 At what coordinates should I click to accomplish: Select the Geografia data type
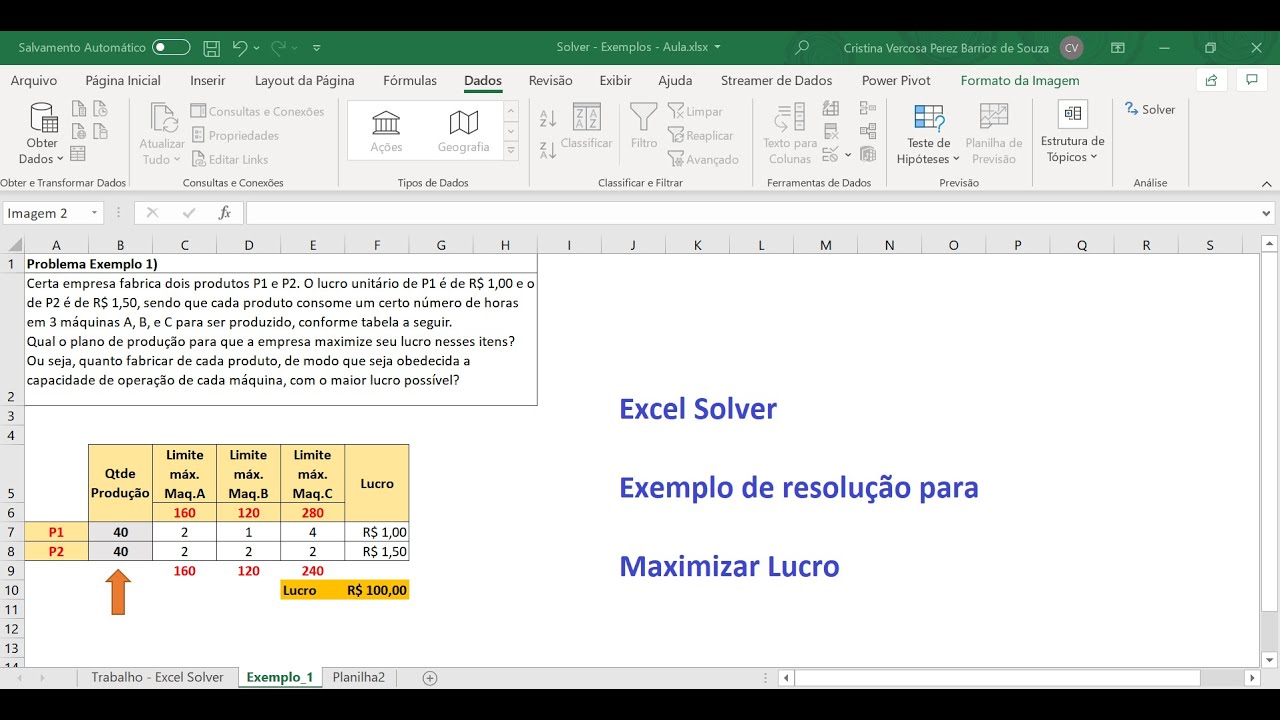[464, 131]
